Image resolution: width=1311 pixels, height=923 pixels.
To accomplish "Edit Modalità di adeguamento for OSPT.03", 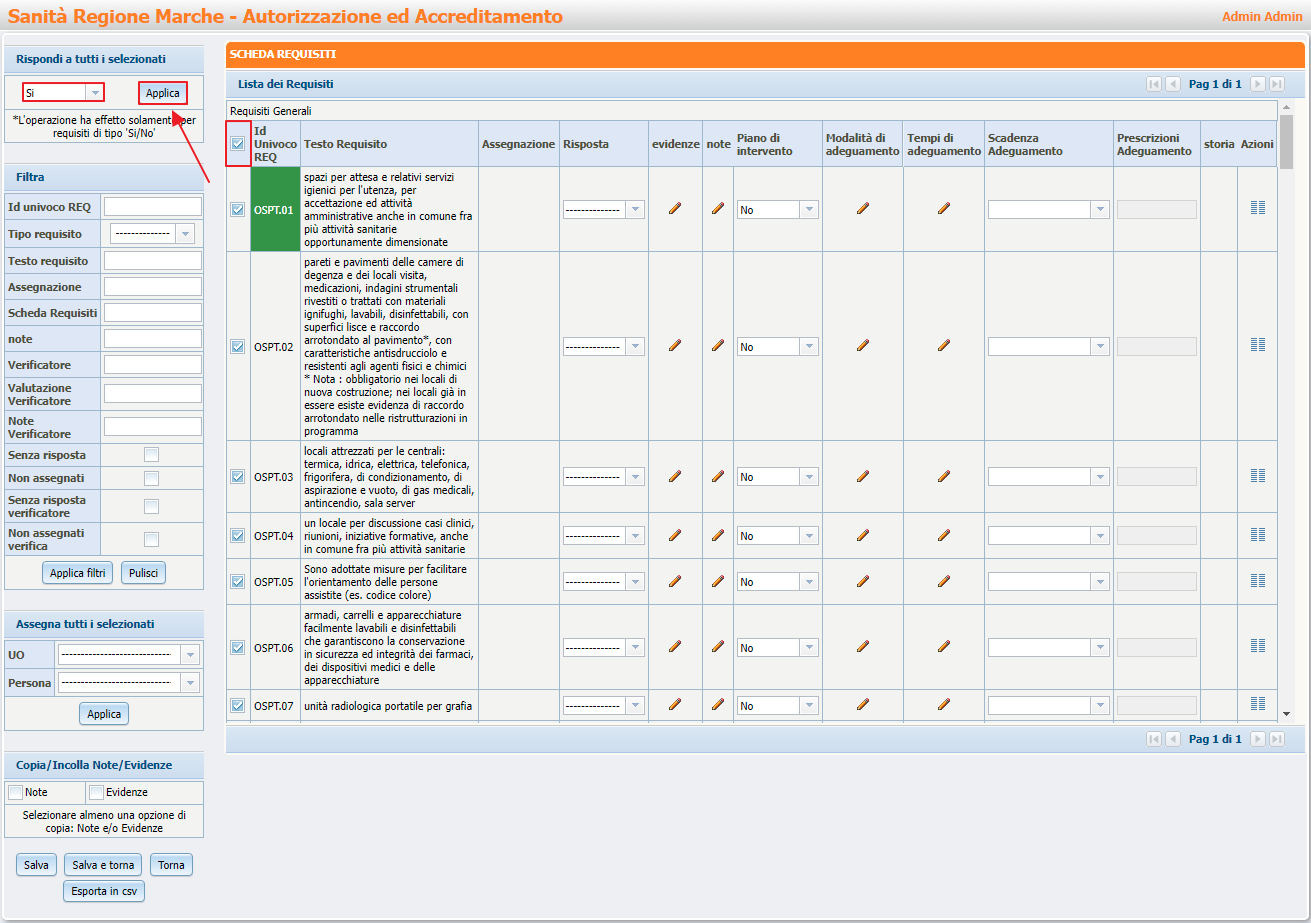I will click(x=863, y=477).
